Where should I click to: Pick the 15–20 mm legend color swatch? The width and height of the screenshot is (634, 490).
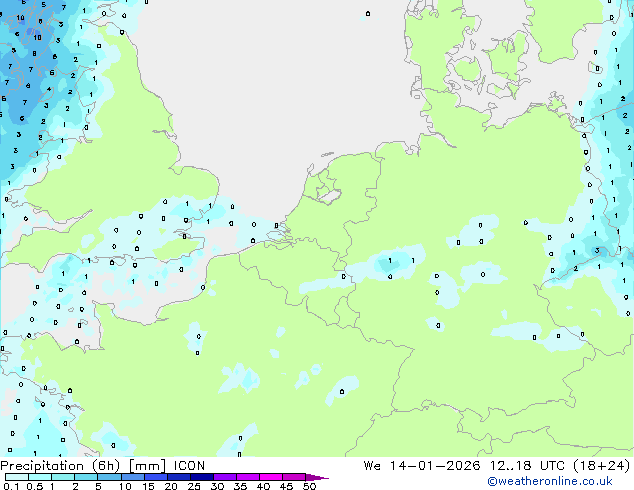click(156, 477)
